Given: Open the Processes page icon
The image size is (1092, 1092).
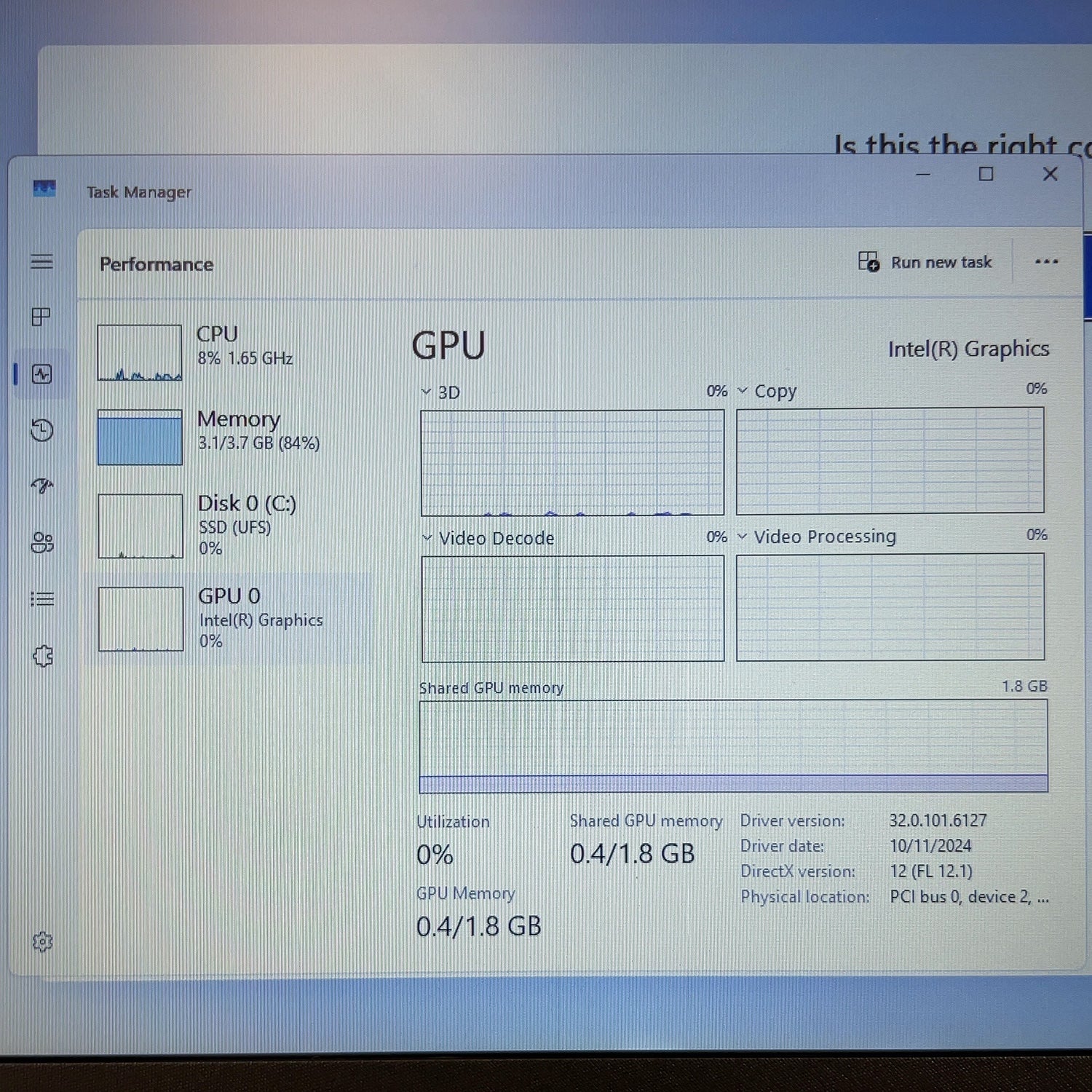Looking at the screenshot, I should (x=41, y=317).
